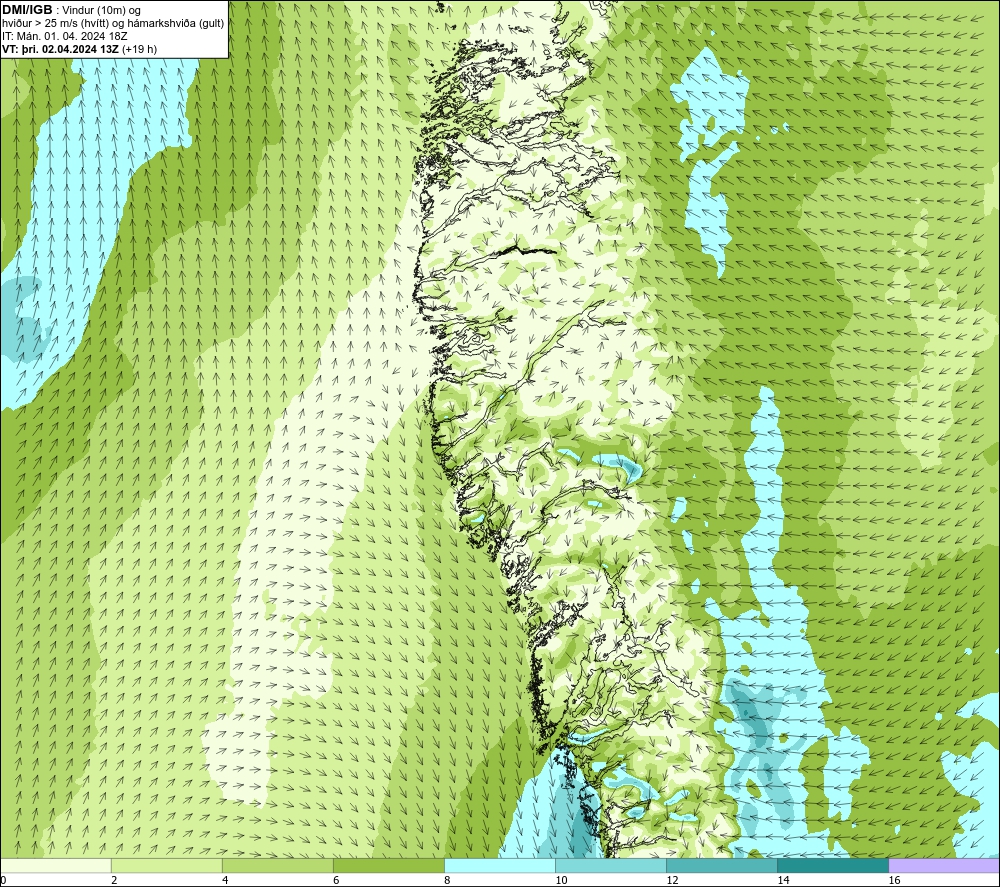Click the DMI/IGB title text
Viewport: 1000px width, 887px height.
(27, 10)
